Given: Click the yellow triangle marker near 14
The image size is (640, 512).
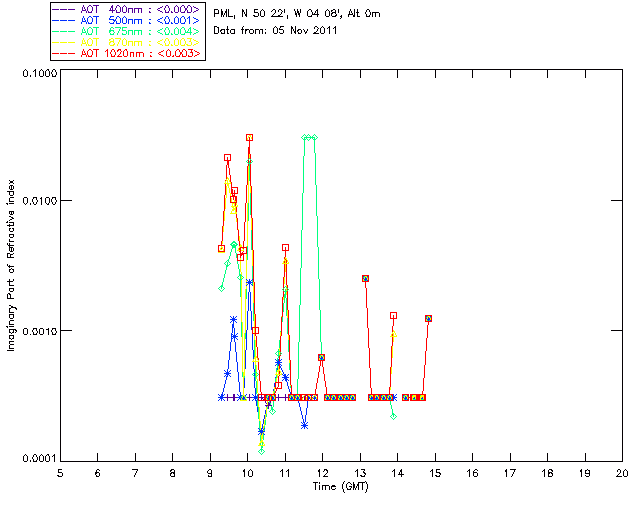Looking at the screenshot, I should pos(393,334).
